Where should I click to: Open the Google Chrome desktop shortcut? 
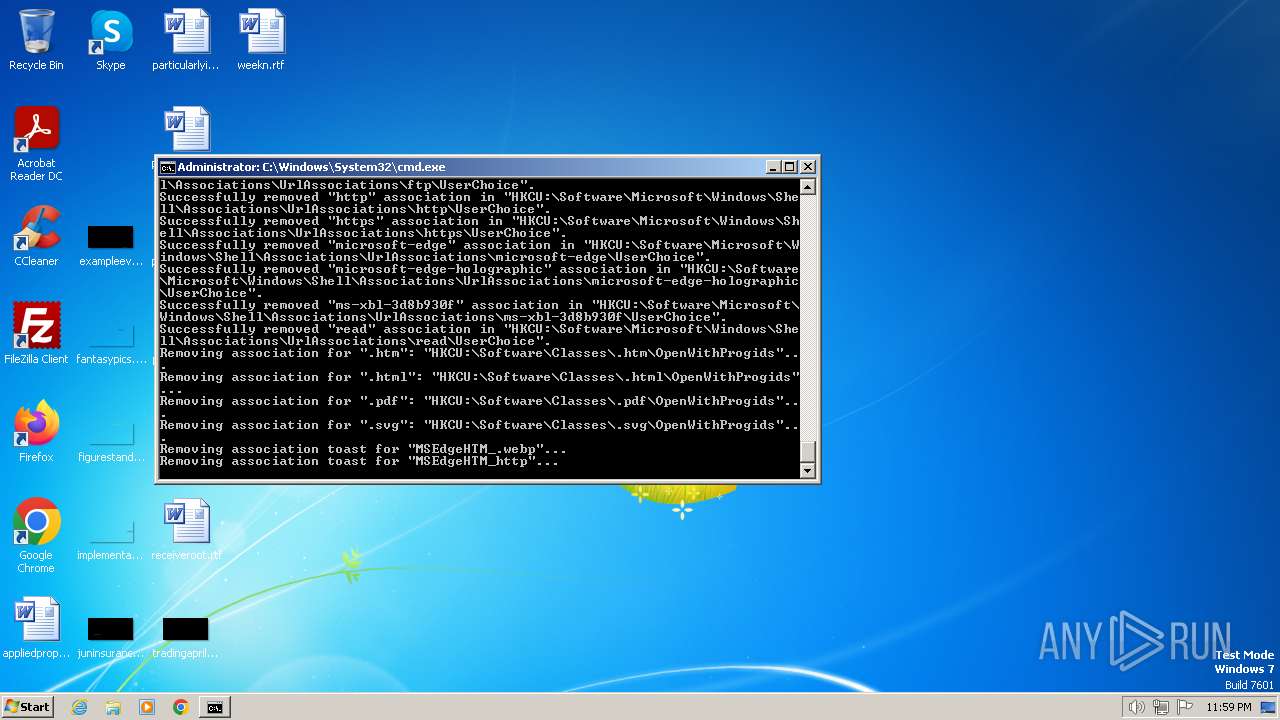point(36,535)
